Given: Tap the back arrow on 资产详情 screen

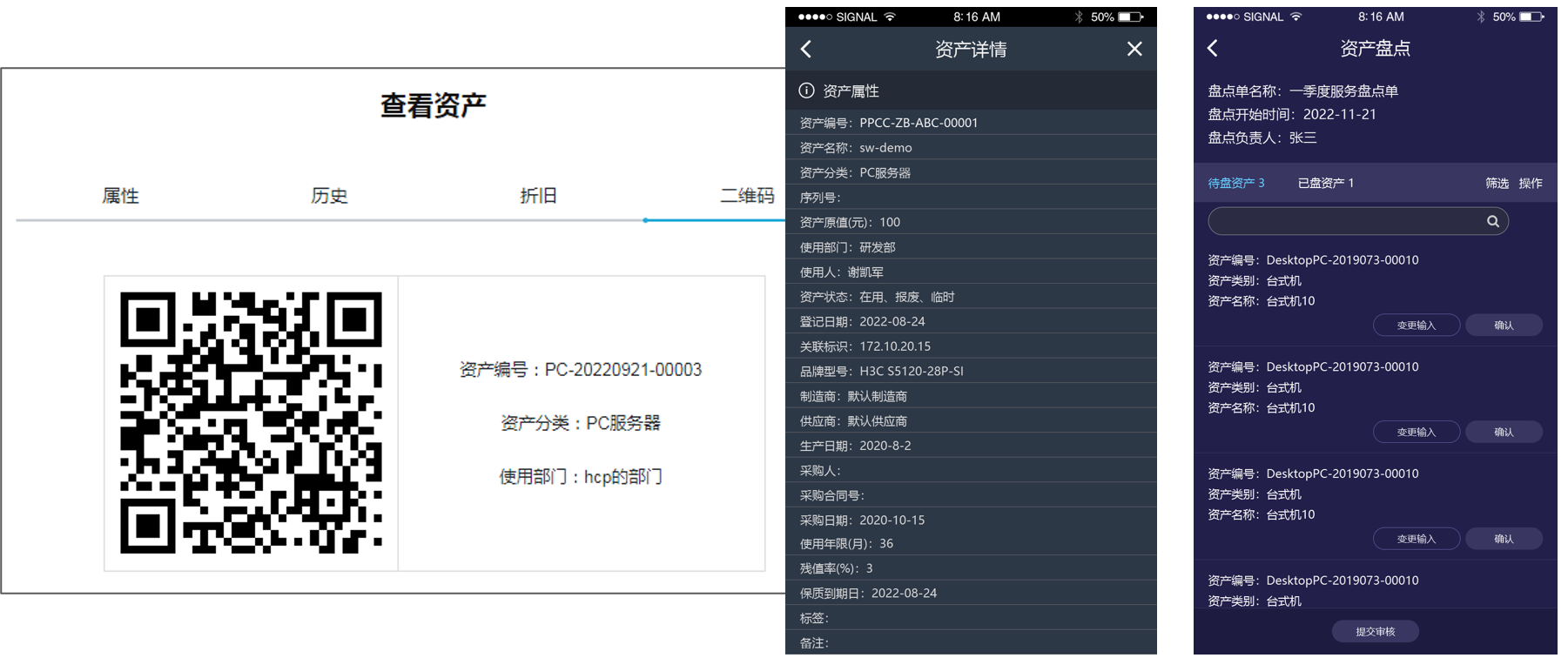Looking at the screenshot, I should pyautogui.click(x=806, y=50).
